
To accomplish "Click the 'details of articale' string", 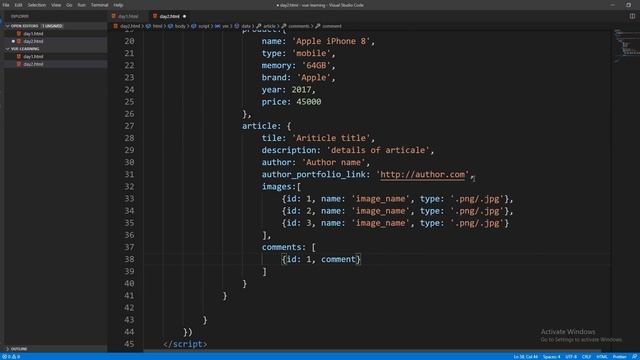I will (378, 150).
